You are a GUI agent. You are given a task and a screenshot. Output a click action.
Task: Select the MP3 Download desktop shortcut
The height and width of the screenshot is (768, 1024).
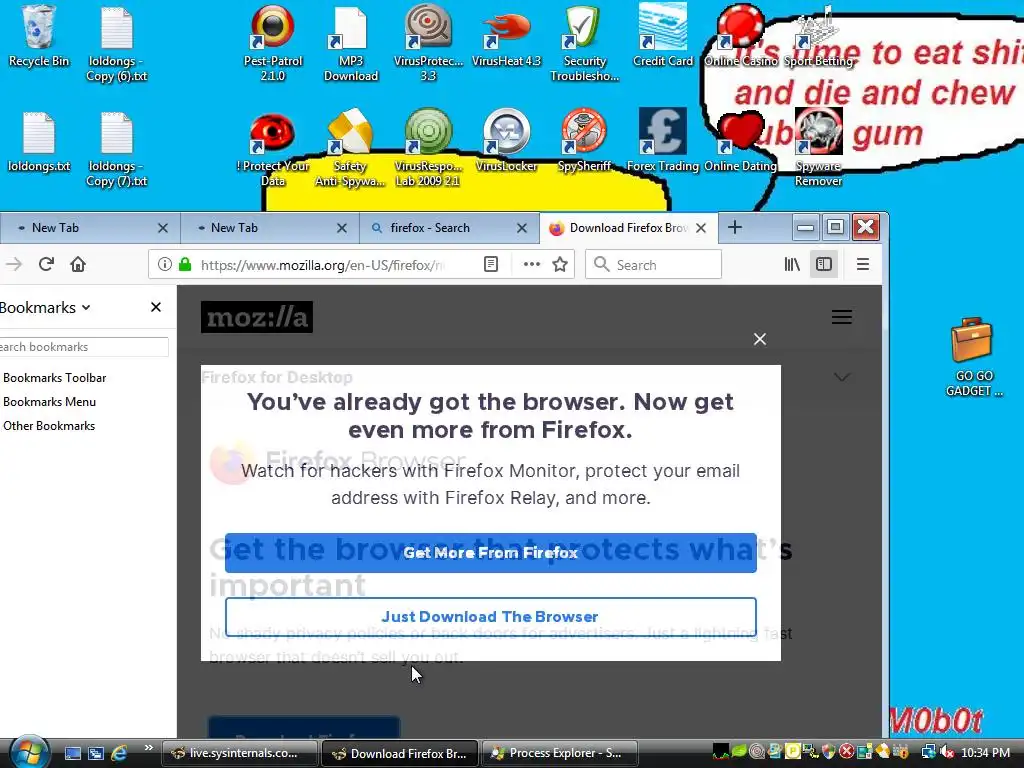click(351, 43)
